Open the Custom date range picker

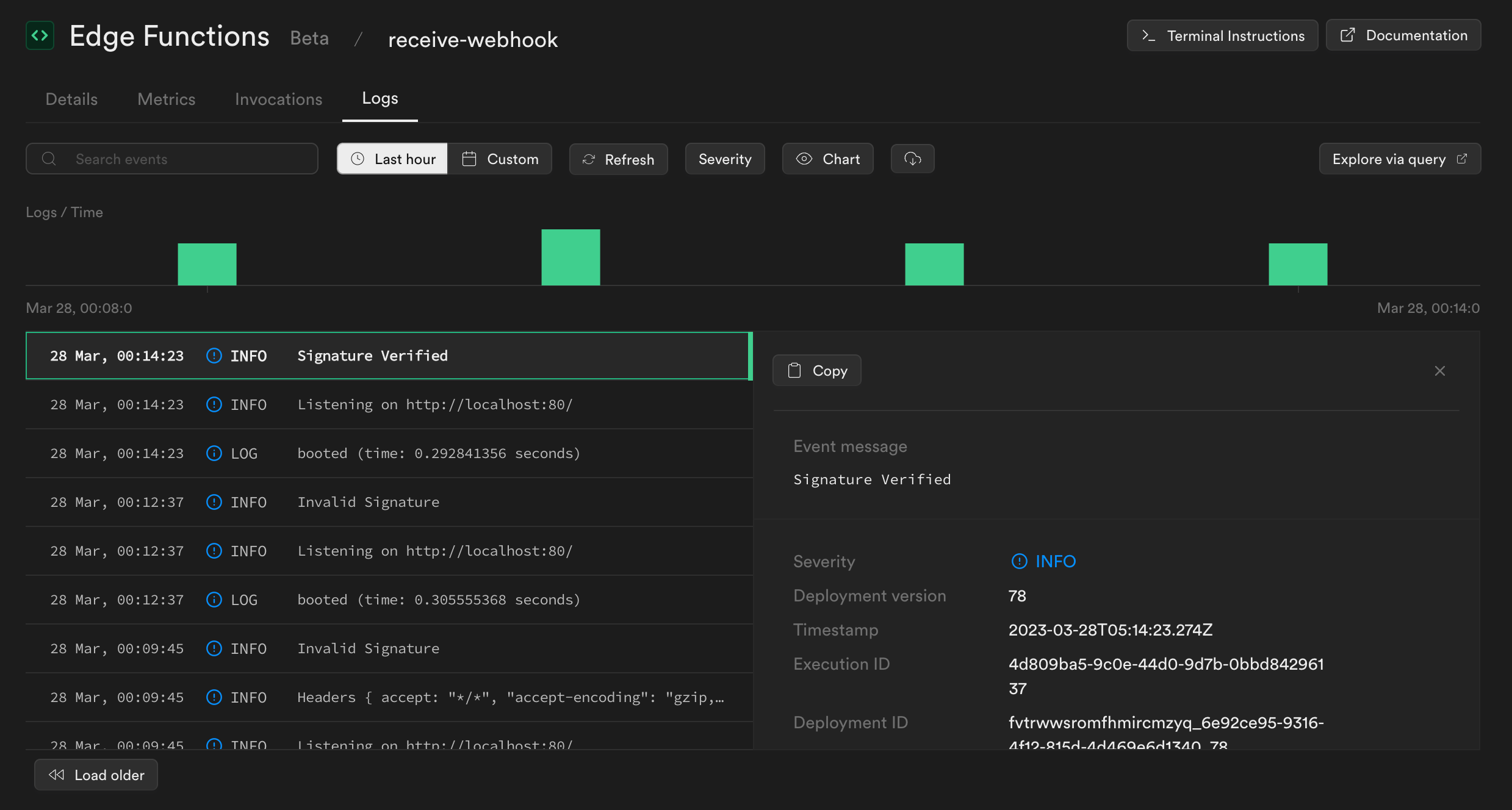500,159
